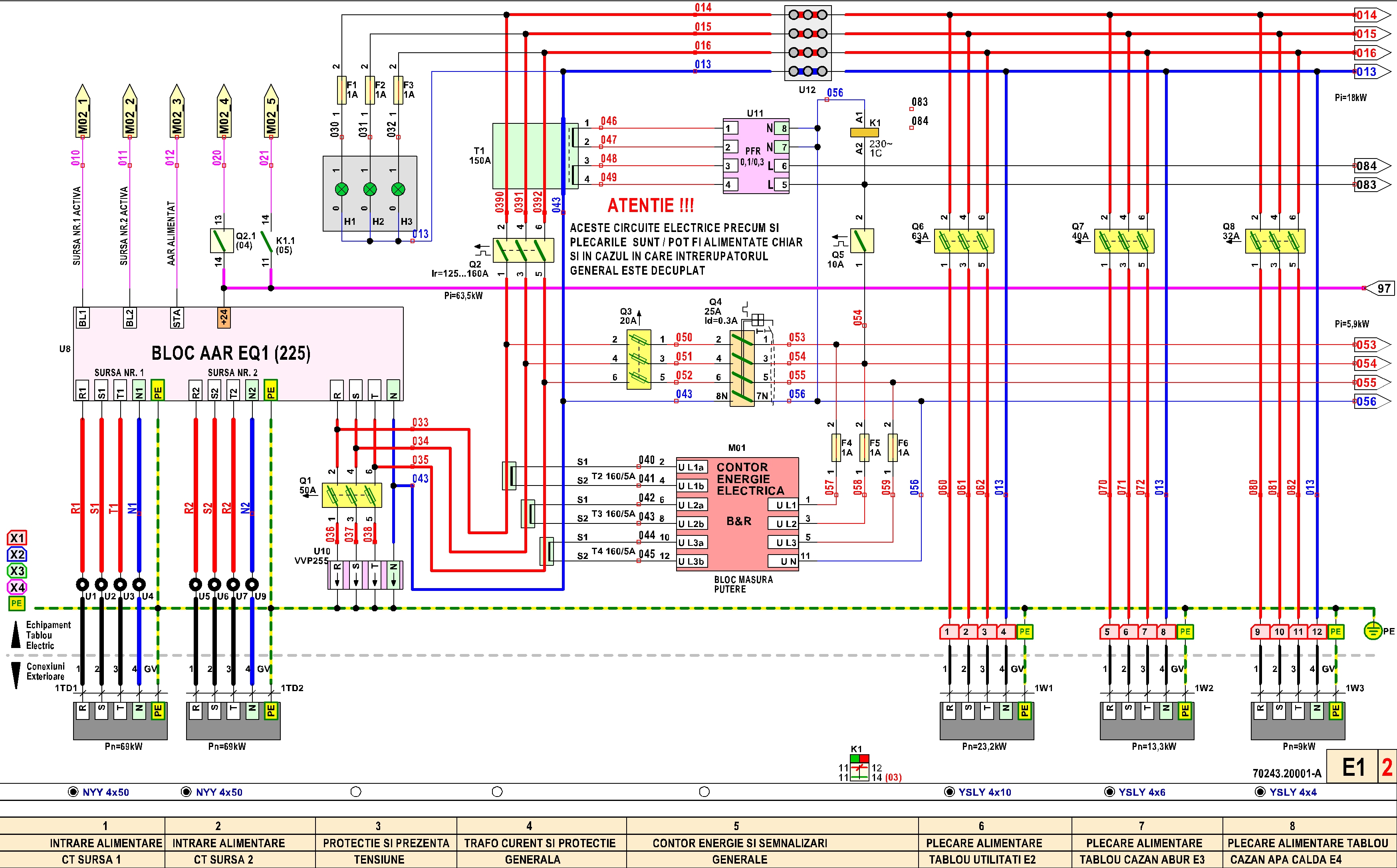This screenshot has width=1397, height=868.
Task: Select the YSLY 4x4 cable radio
Action: pos(1260,792)
